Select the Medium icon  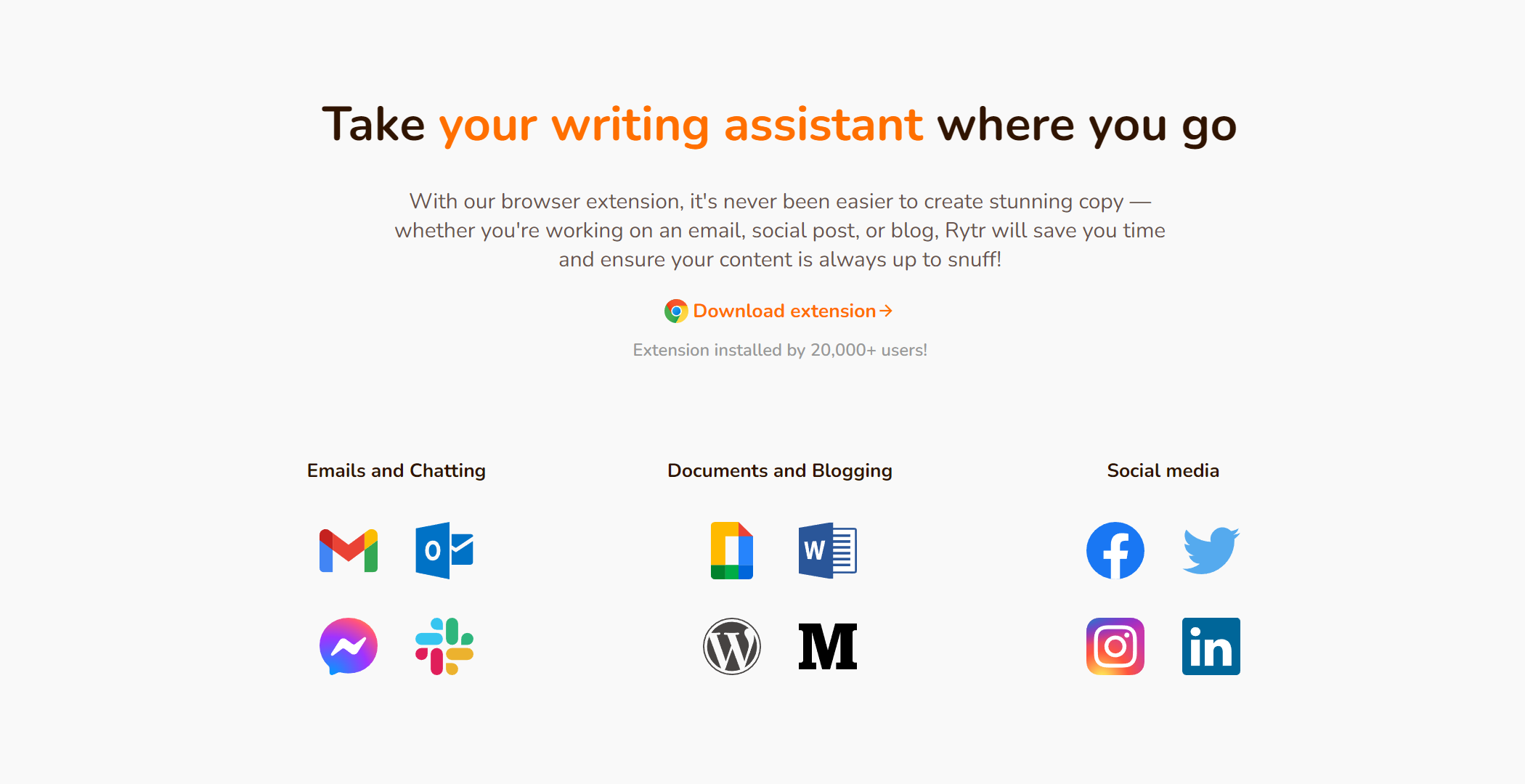tap(830, 645)
